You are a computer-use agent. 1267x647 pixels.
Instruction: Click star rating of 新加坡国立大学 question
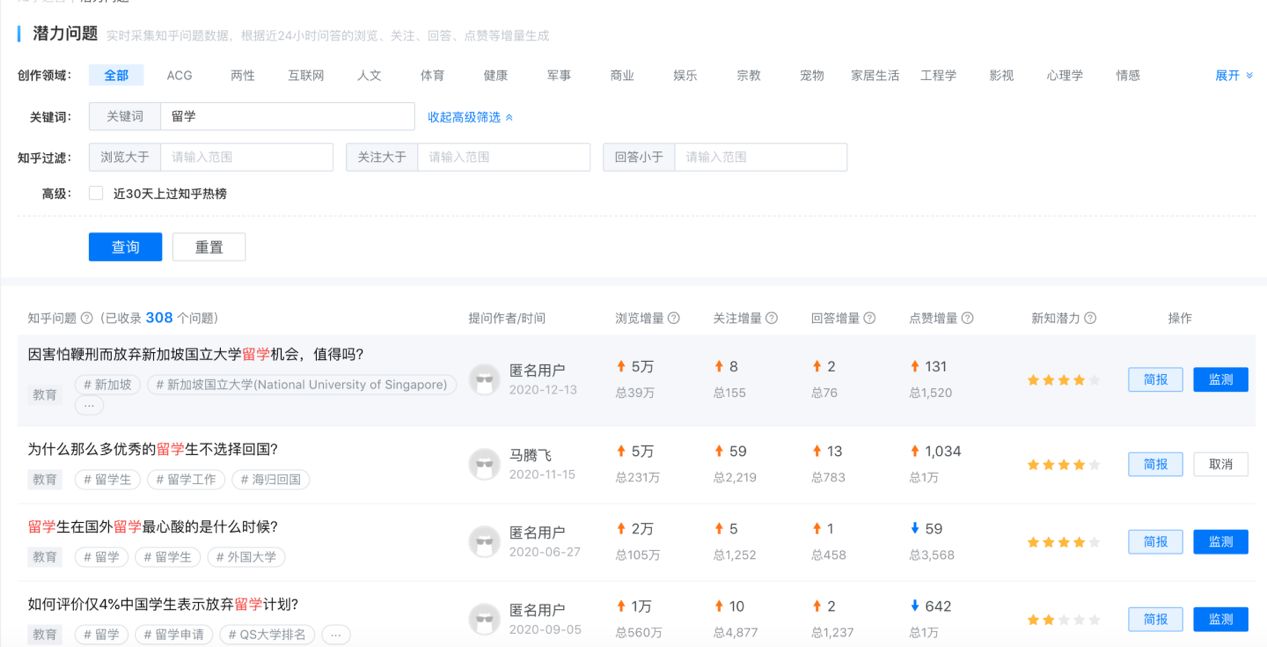click(x=1063, y=380)
